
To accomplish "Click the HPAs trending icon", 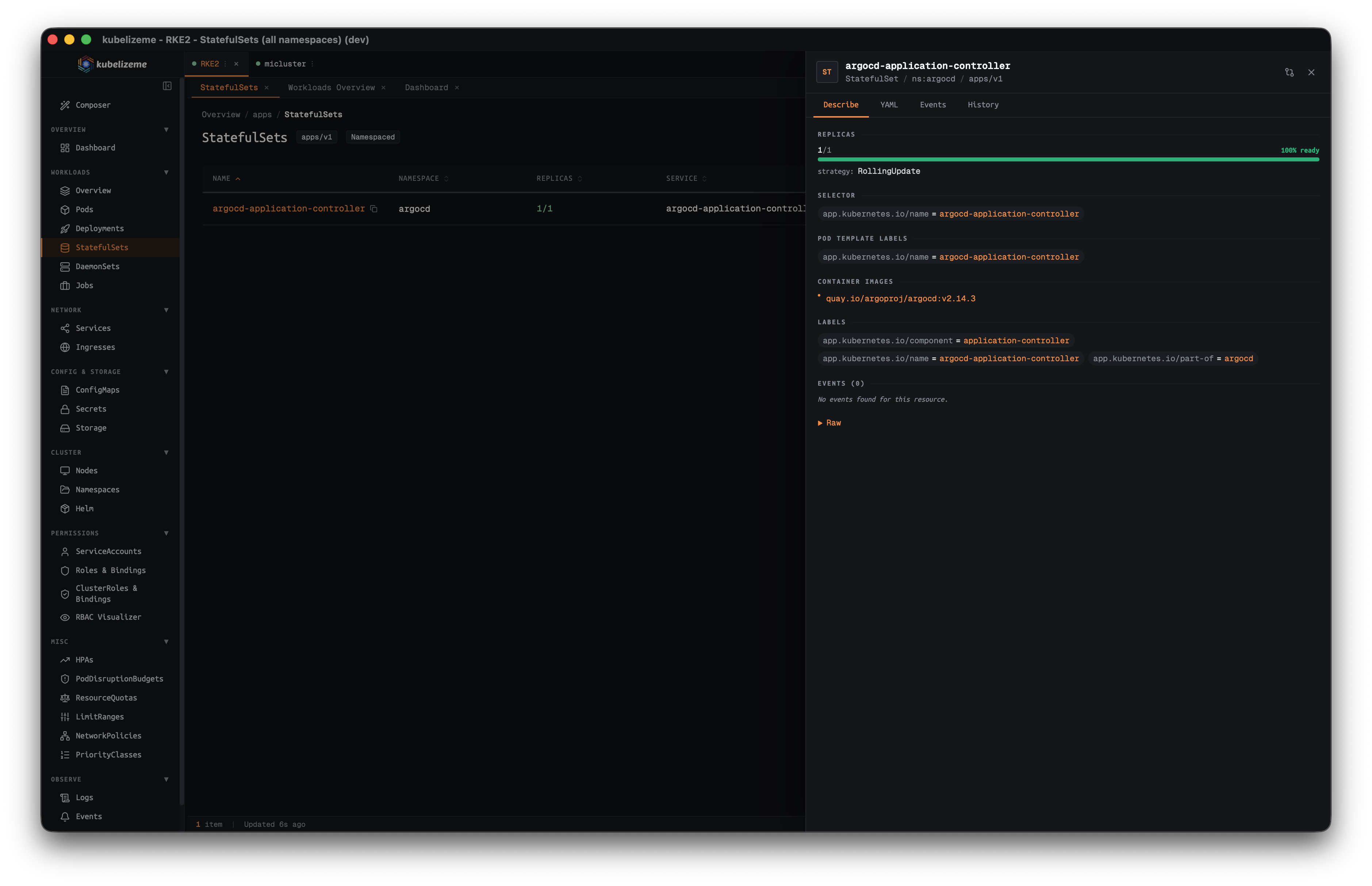I will (65, 660).
